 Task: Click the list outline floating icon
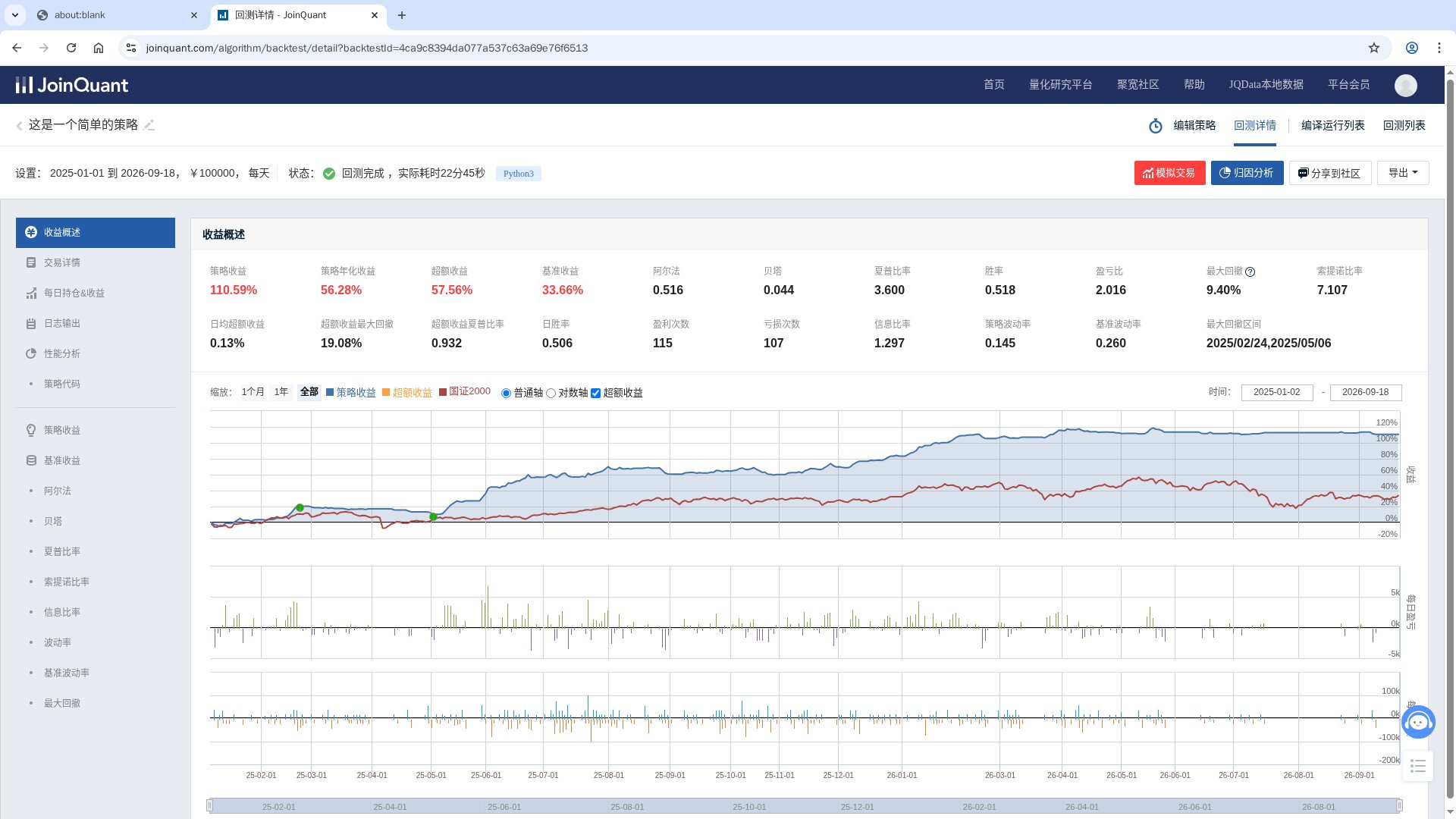click(1418, 766)
